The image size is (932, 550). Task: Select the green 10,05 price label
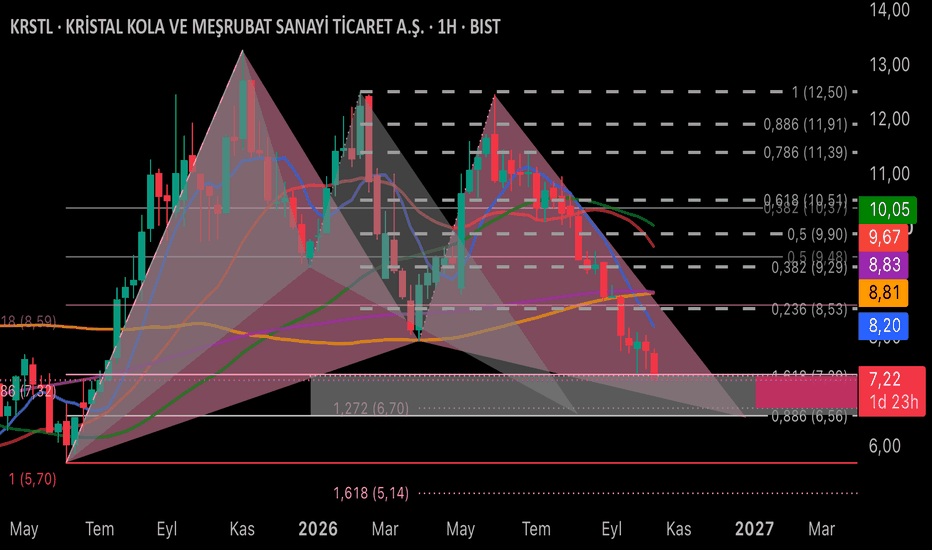coord(888,209)
